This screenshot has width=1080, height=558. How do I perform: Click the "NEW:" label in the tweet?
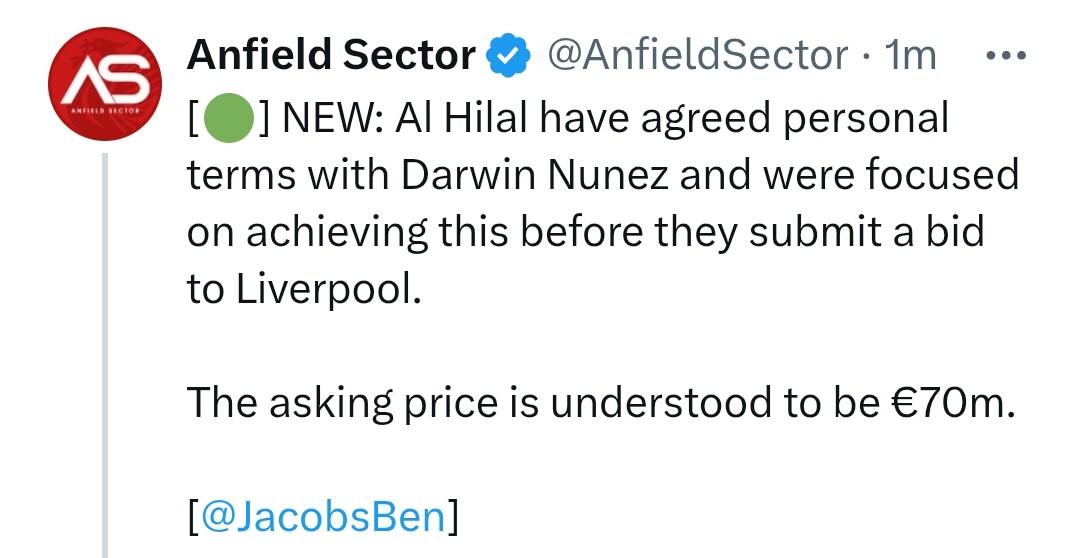[332, 120]
